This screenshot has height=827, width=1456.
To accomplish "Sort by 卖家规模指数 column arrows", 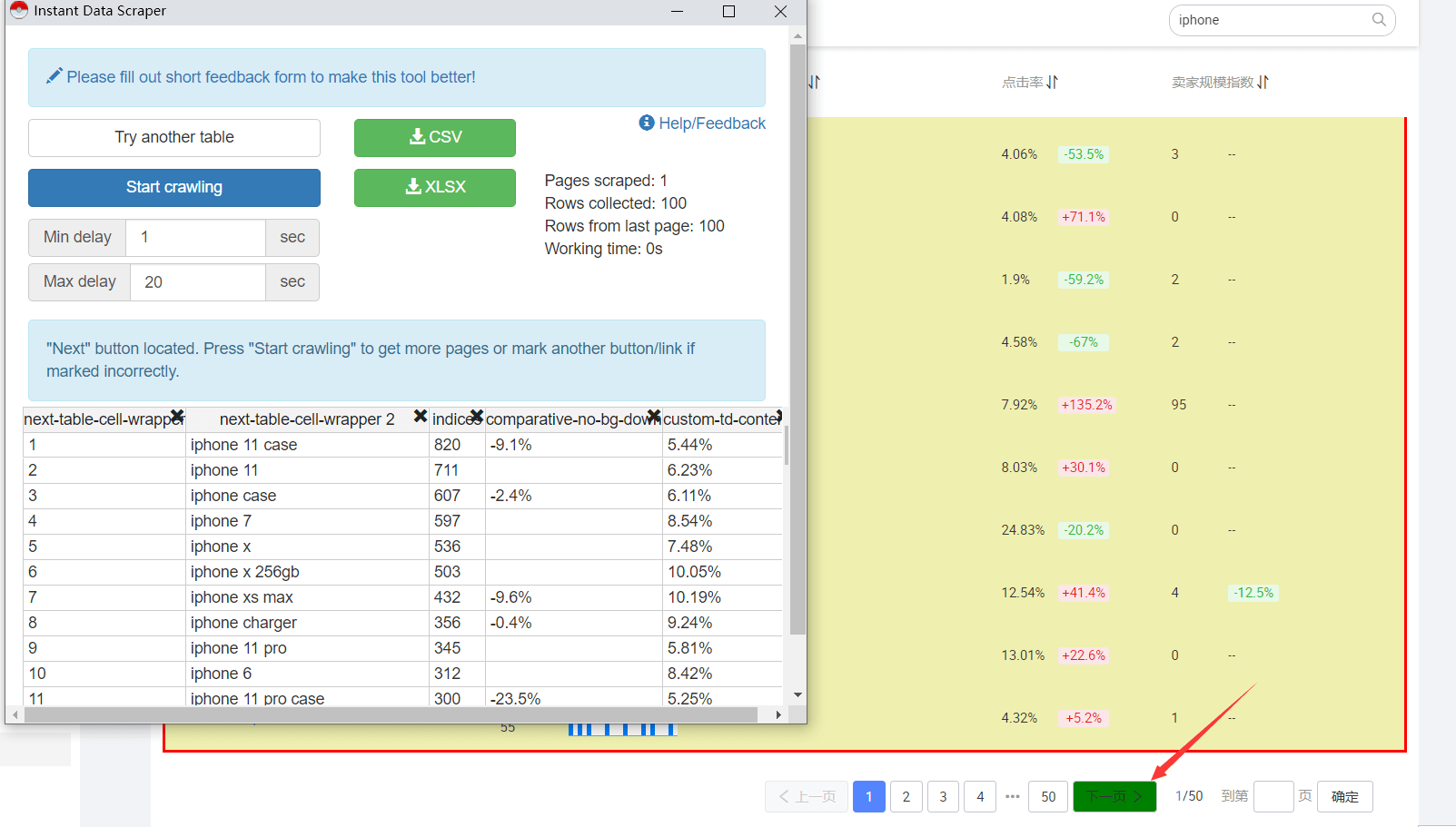I will (1263, 83).
